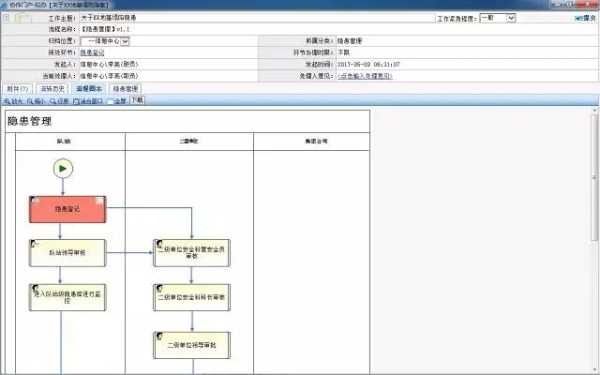Select the 队站级隐患管理 monitoring flowchart node

click(67, 297)
